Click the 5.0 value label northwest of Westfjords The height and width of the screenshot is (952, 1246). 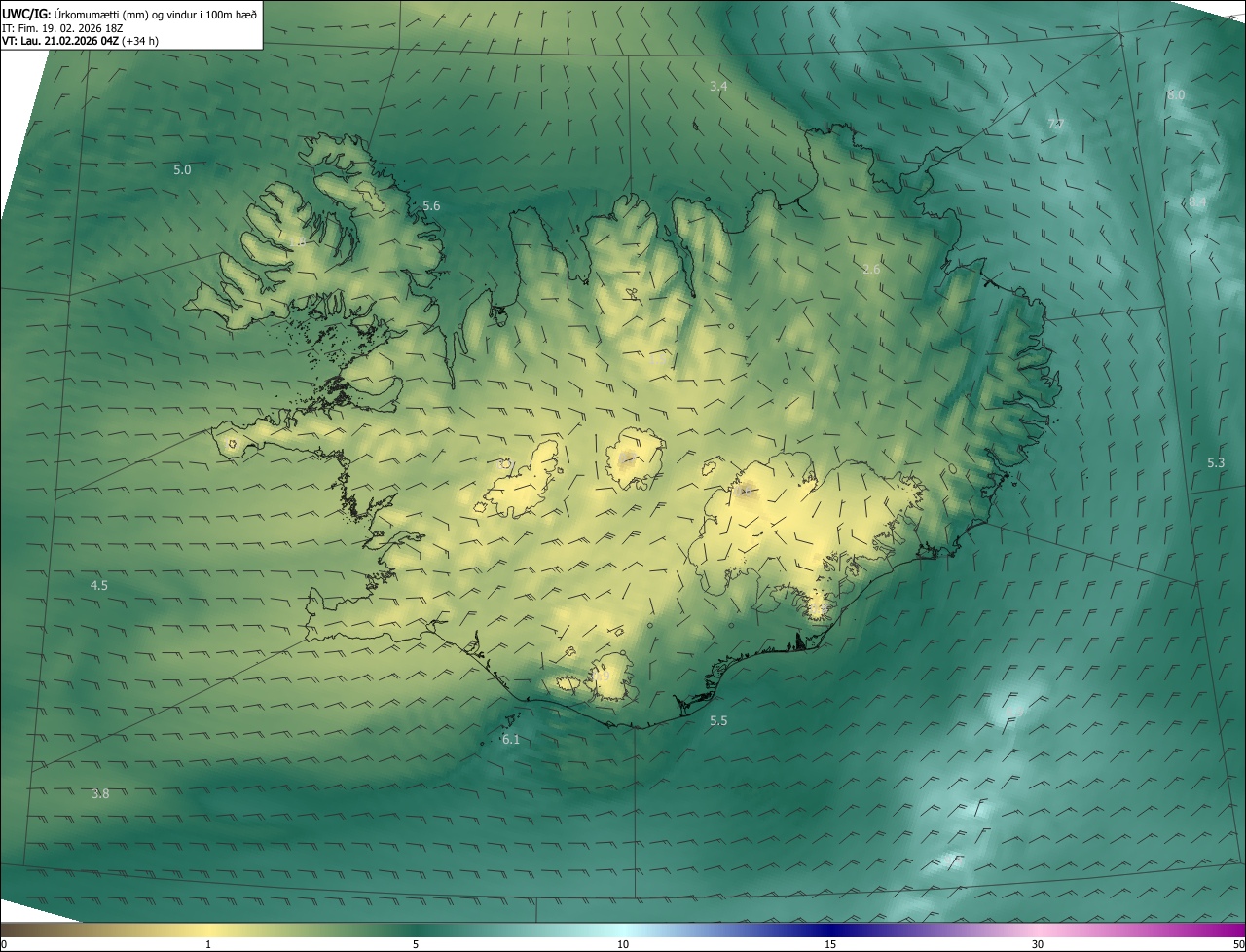pos(182,170)
